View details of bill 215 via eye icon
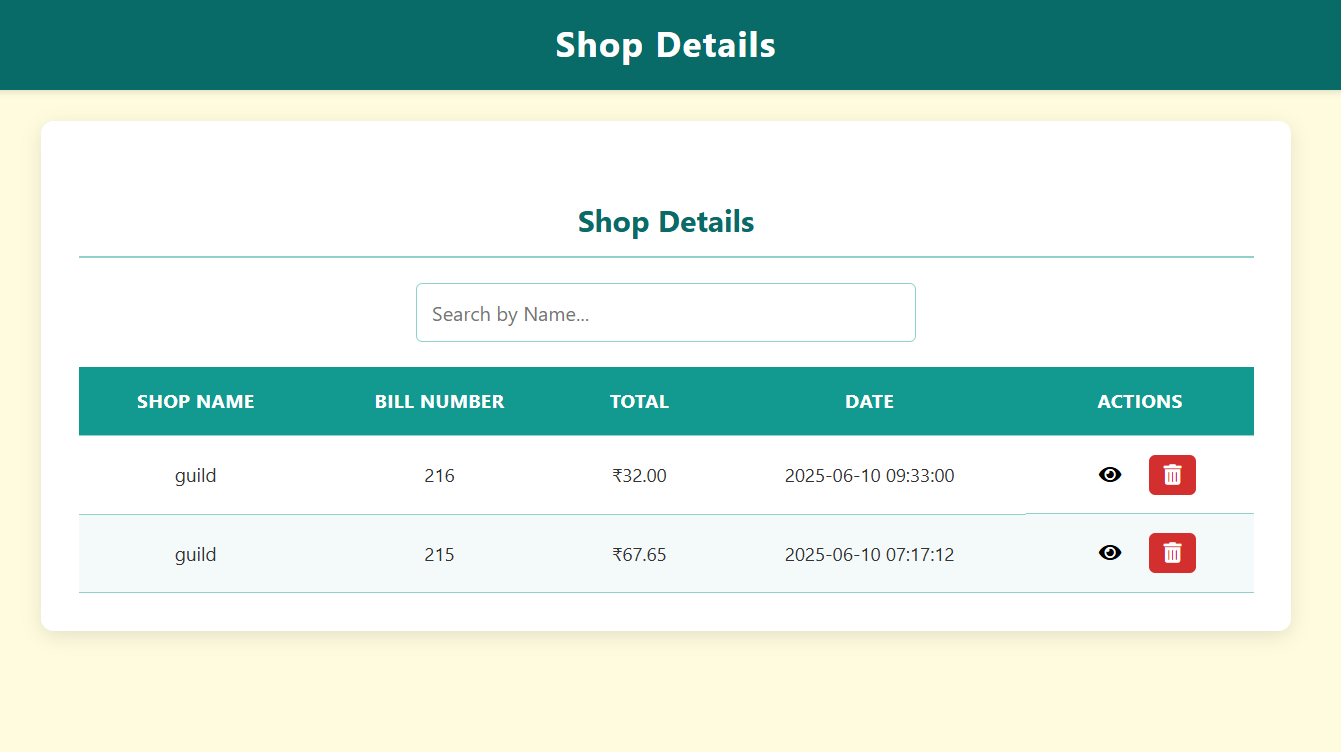The height and width of the screenshot is (752, 1341). point(1110,553)
